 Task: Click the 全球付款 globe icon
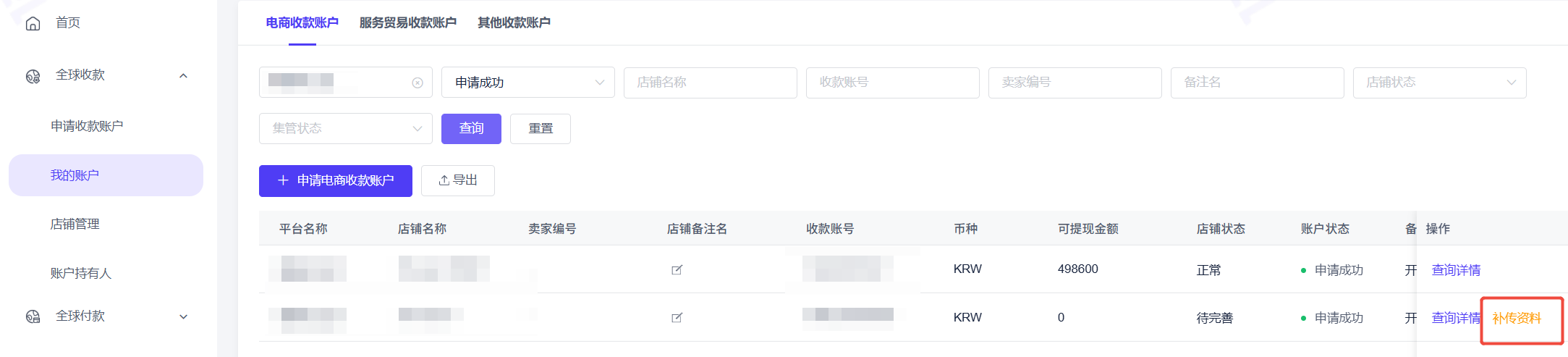[33, 316]
